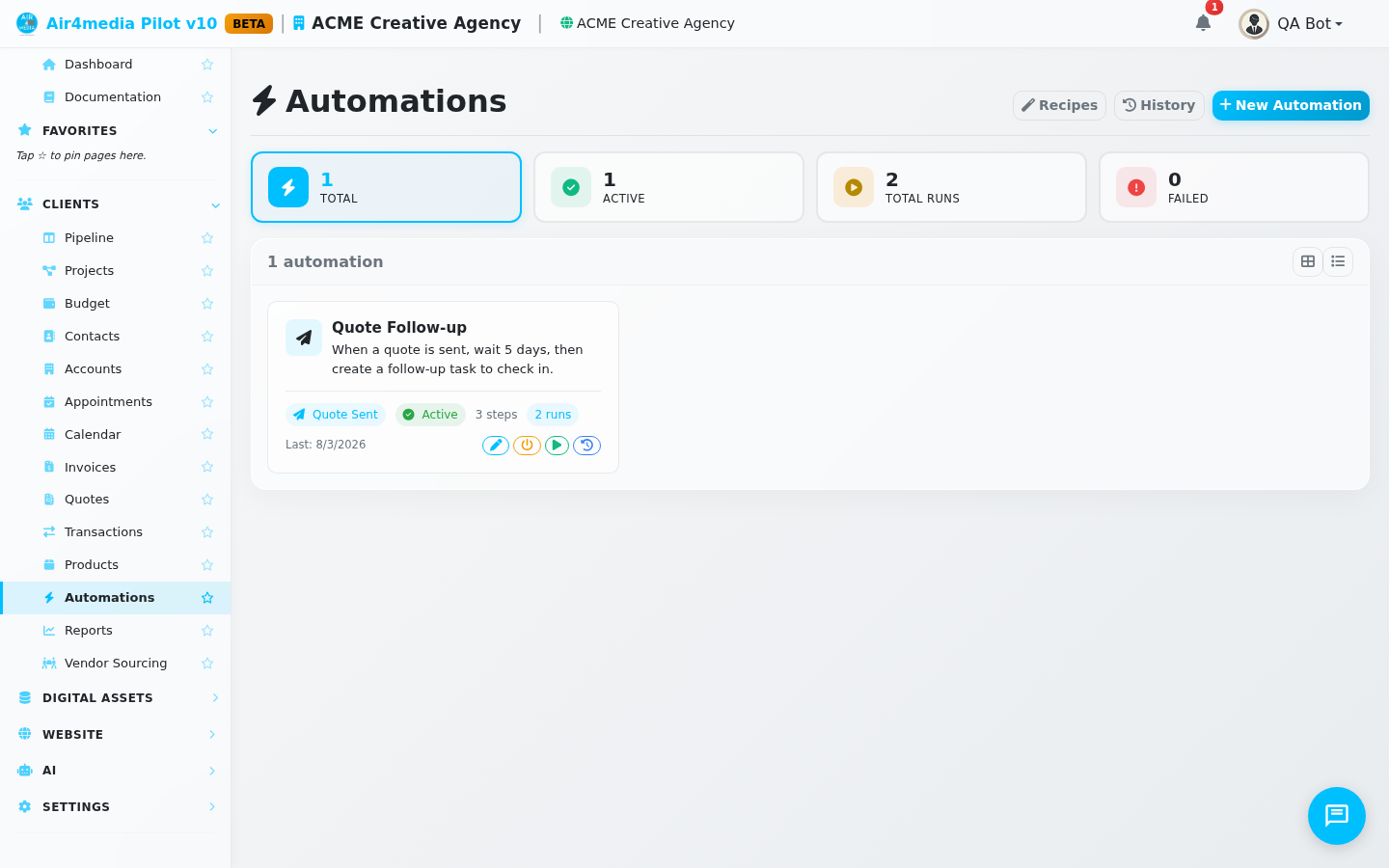This screenshot has height=868, width=1389.
Task: Open the Quote Follow-up automation title
Action: click(399, 328)
